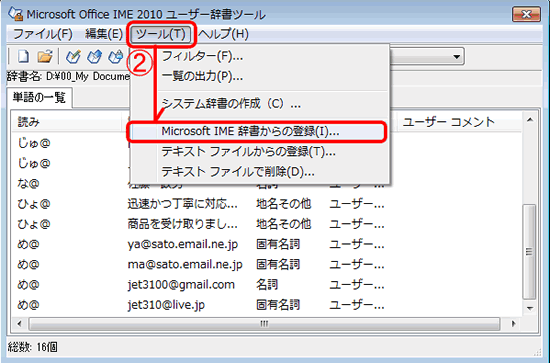Viewport: 550px width, 363px height.
Task: Click the ユーザー コメント column header
Action: pyautogui.click(x=459, y=122)
